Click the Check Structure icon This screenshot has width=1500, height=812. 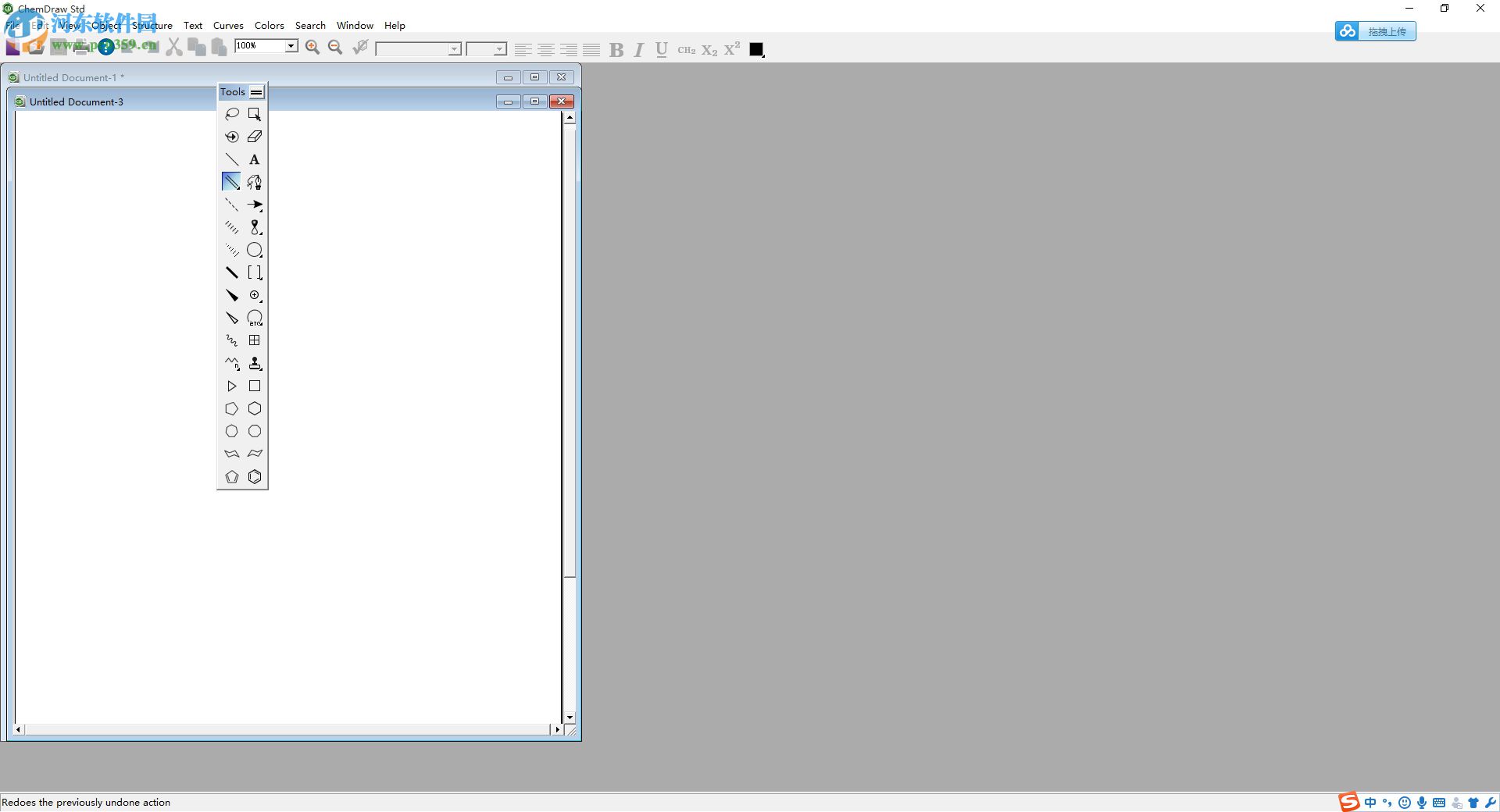pos(360,48)
